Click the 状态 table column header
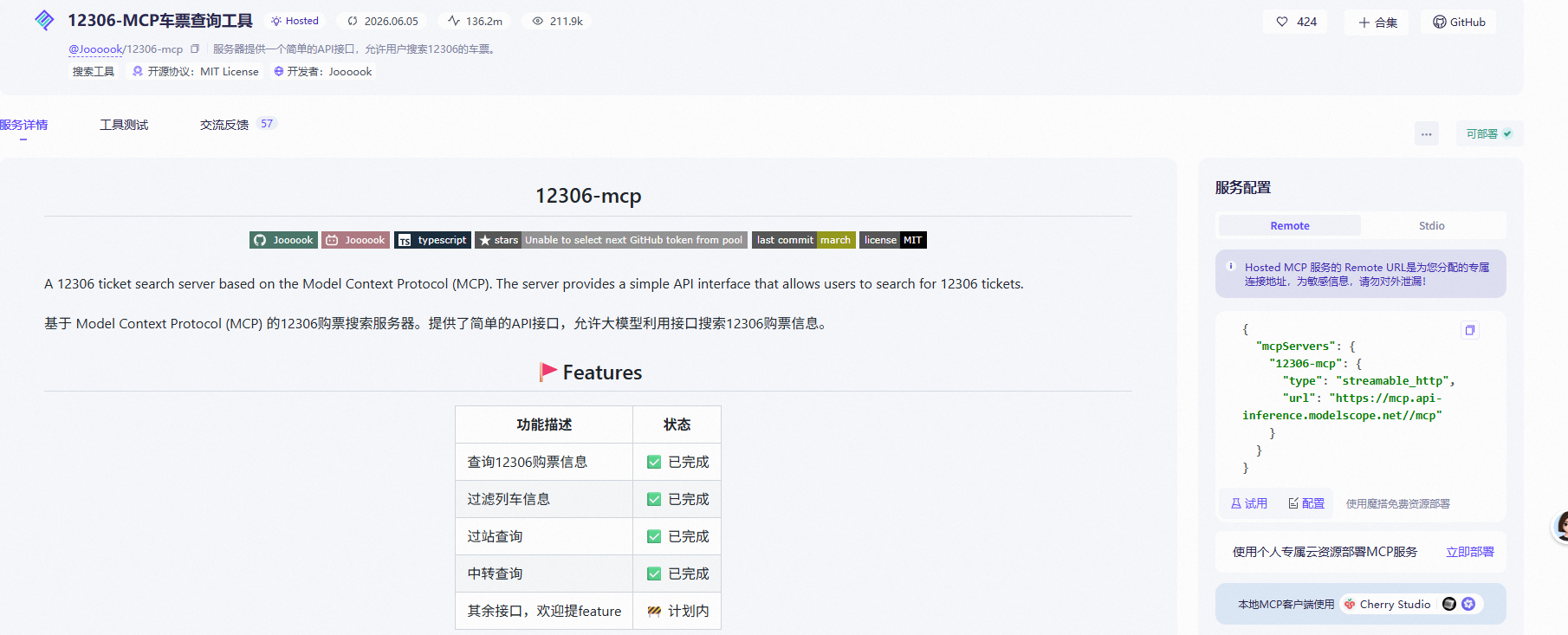Image resolution: width=1568 pixels, height=635 pixels. pyautogui.click(x=677, y=424)
